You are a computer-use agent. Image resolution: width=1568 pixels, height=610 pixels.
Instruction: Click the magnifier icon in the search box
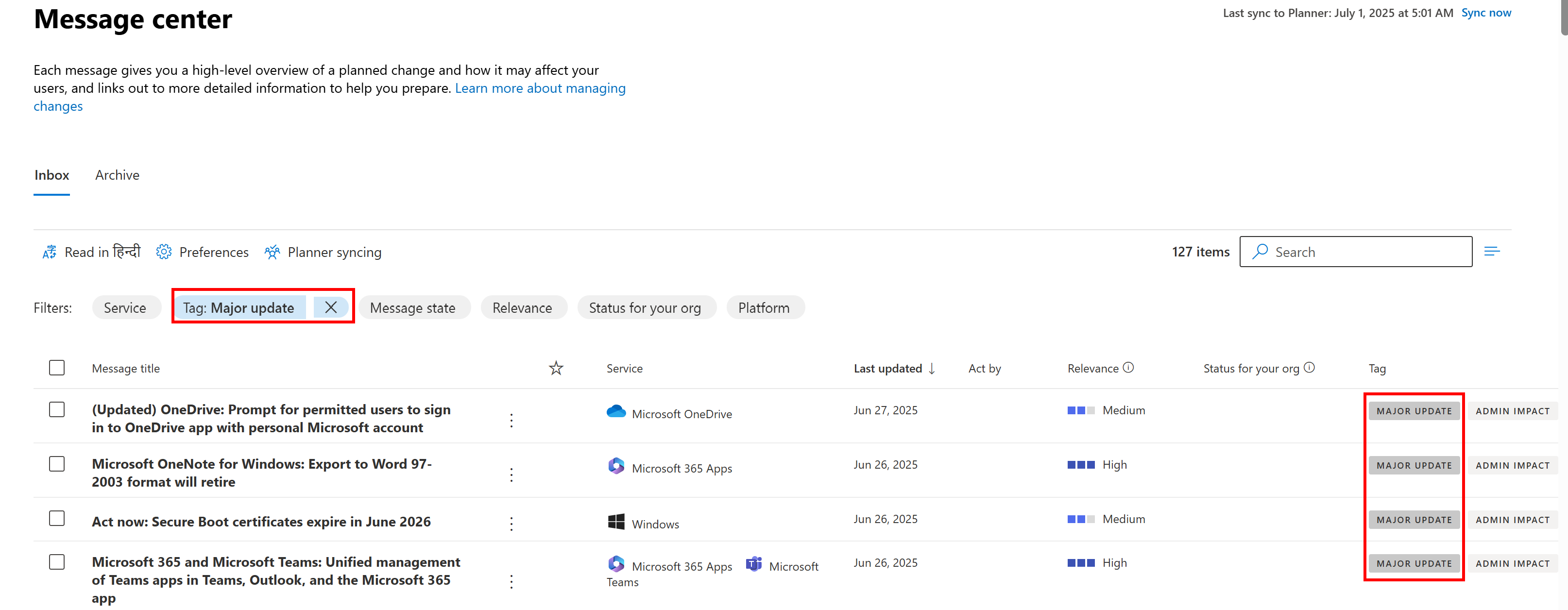(x=1260, y=252)
